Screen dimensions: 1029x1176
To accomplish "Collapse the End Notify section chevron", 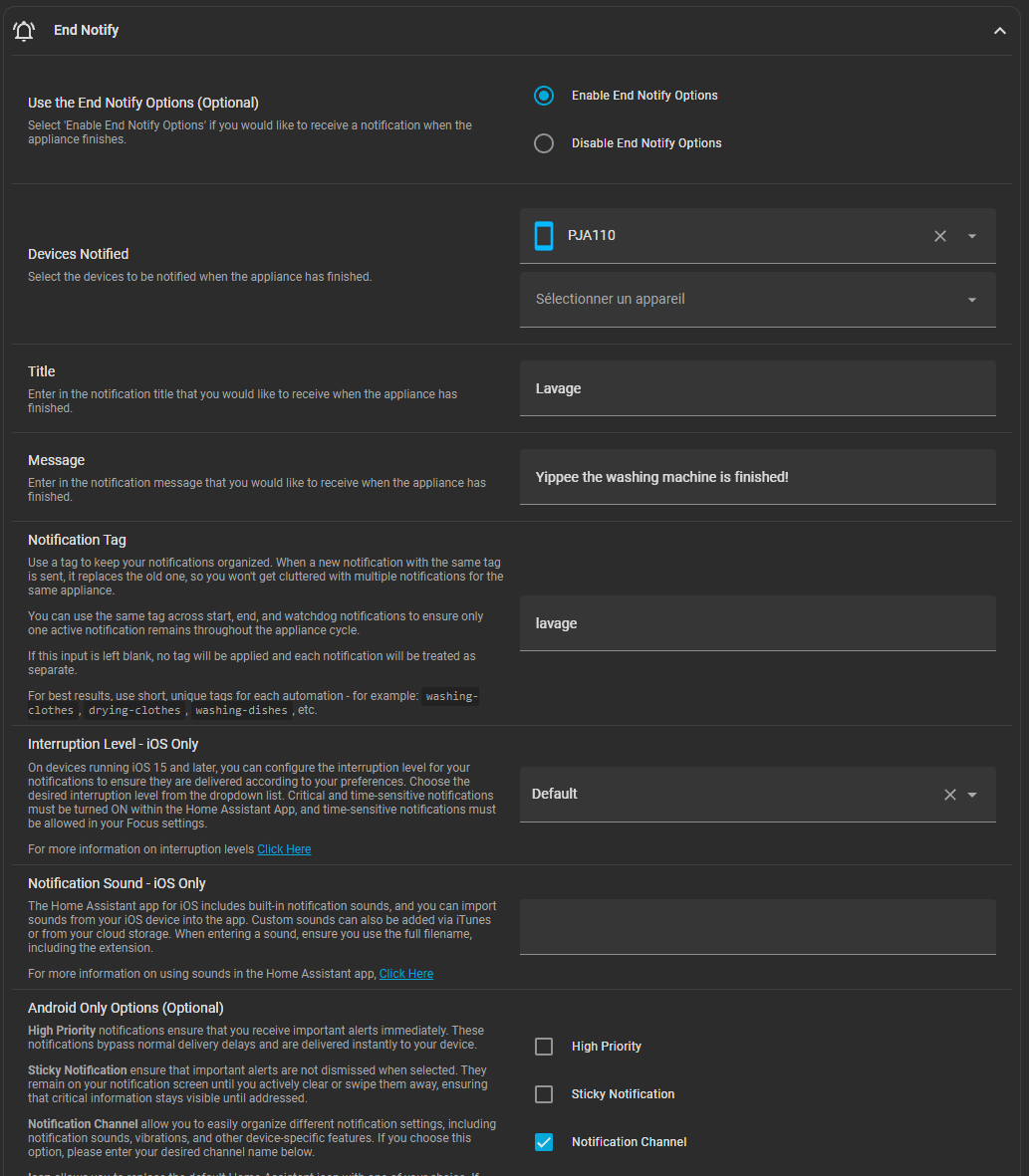I will click(x=999, y=31).
